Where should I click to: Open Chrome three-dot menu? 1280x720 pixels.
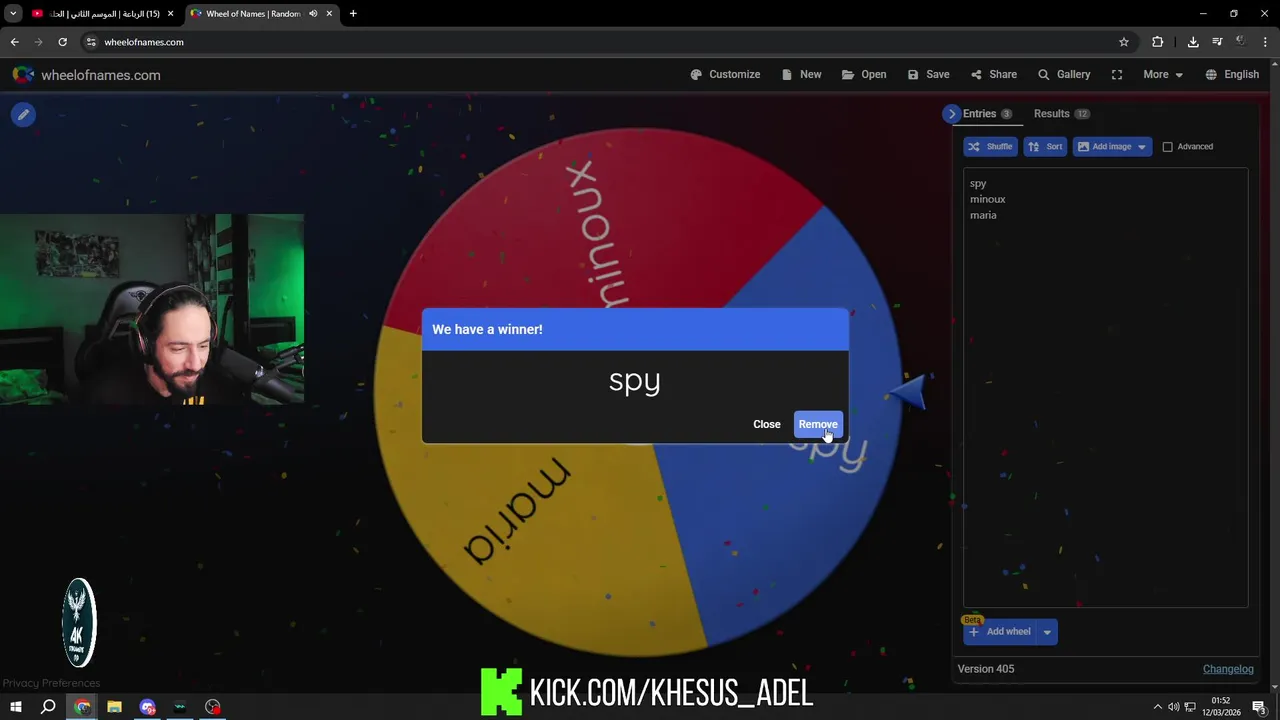pos(1266,42)
